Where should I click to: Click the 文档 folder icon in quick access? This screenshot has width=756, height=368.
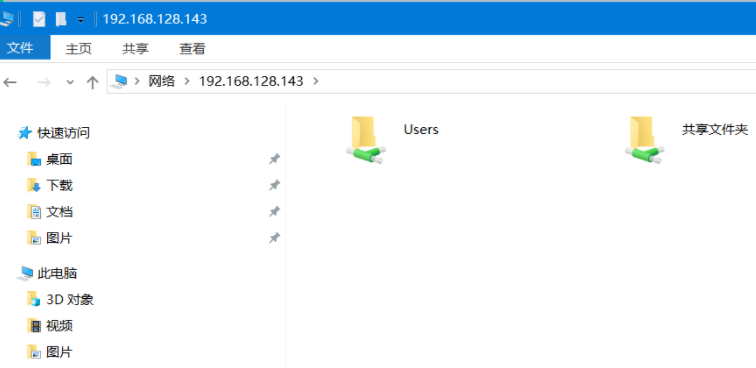[33, 212]
